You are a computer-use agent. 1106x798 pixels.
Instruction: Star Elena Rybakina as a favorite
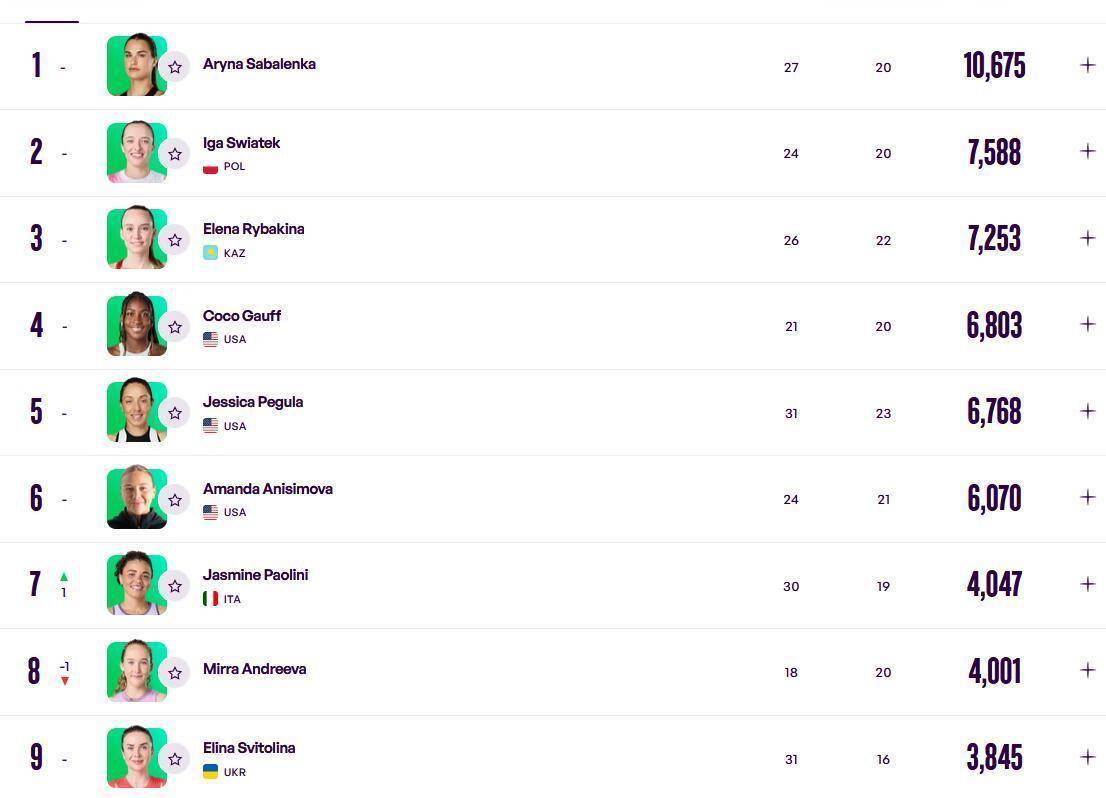pyautogui.click(x=175, y=240)
